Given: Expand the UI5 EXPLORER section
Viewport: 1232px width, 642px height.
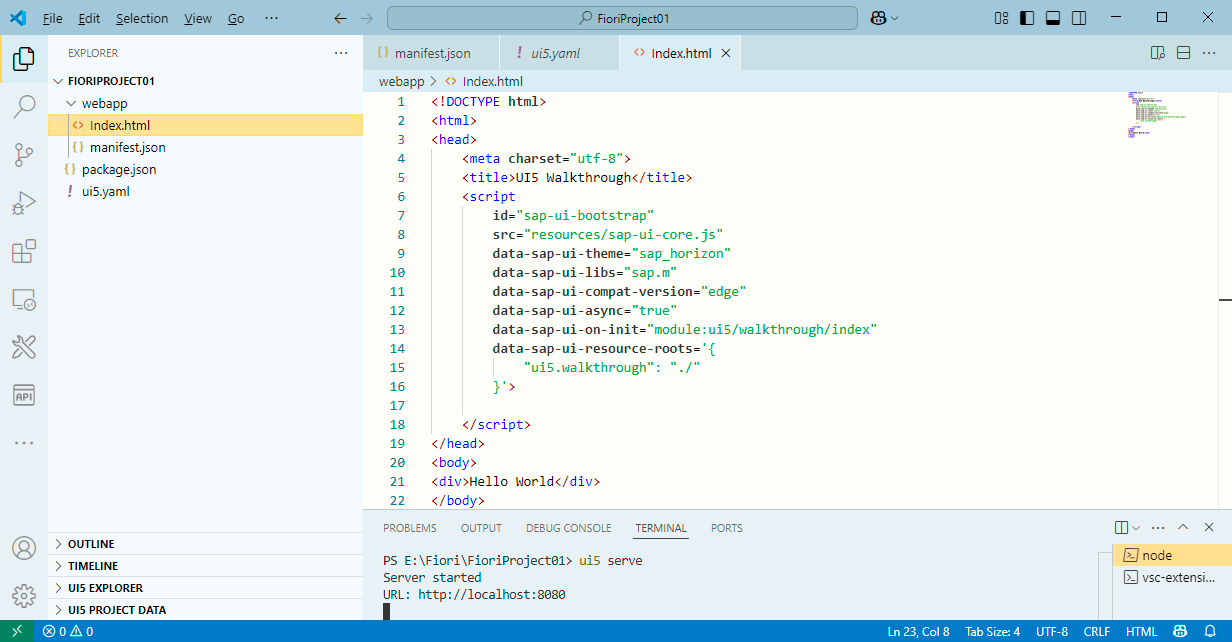Looking at the screenshot, I should [206, 588].
